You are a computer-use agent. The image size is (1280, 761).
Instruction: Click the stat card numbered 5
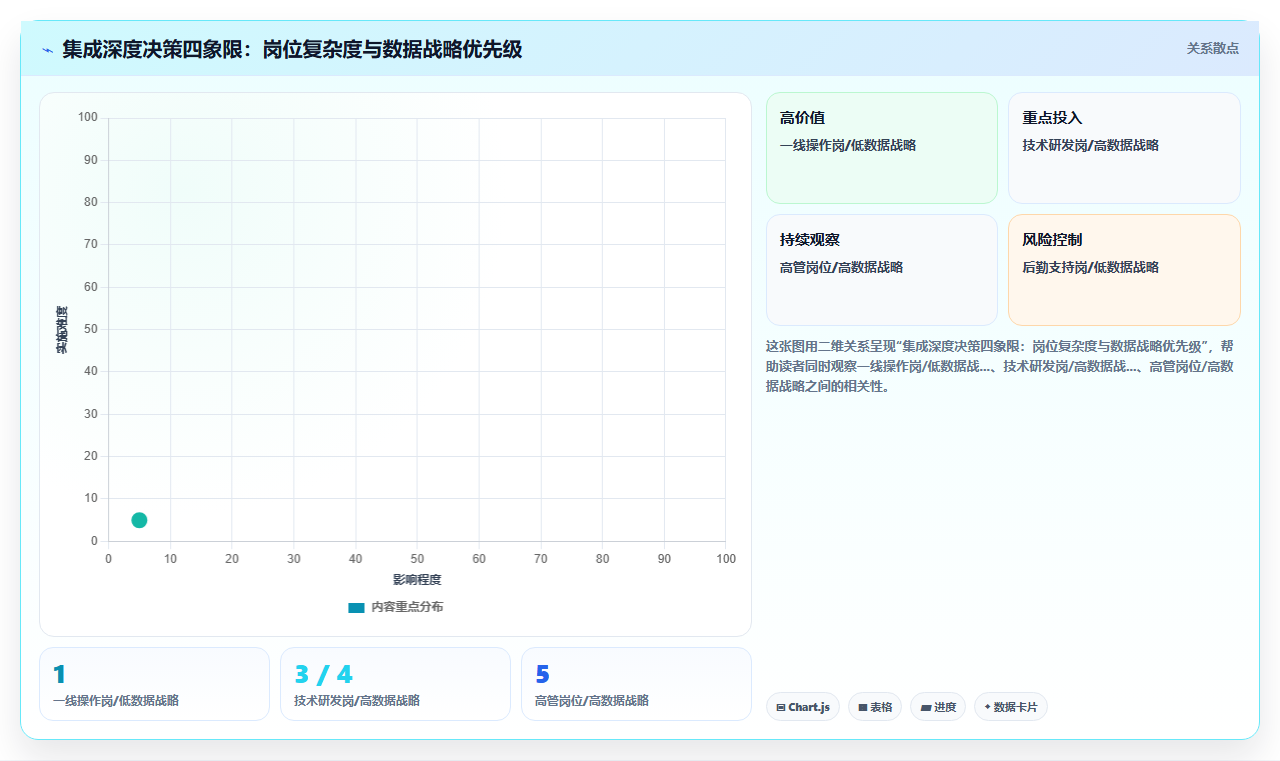636,684
